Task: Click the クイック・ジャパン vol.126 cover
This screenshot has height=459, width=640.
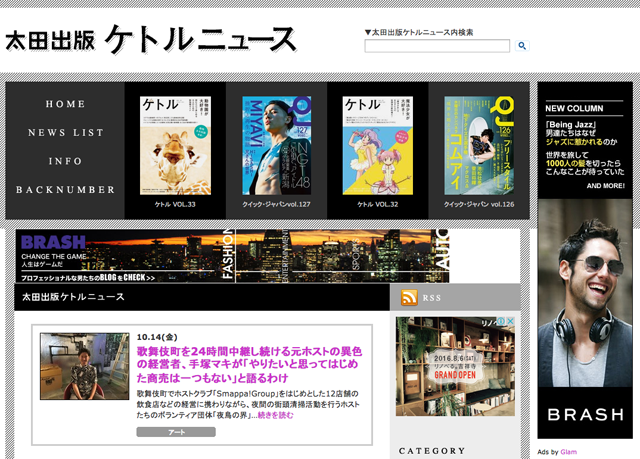Action: coord(479,145)
